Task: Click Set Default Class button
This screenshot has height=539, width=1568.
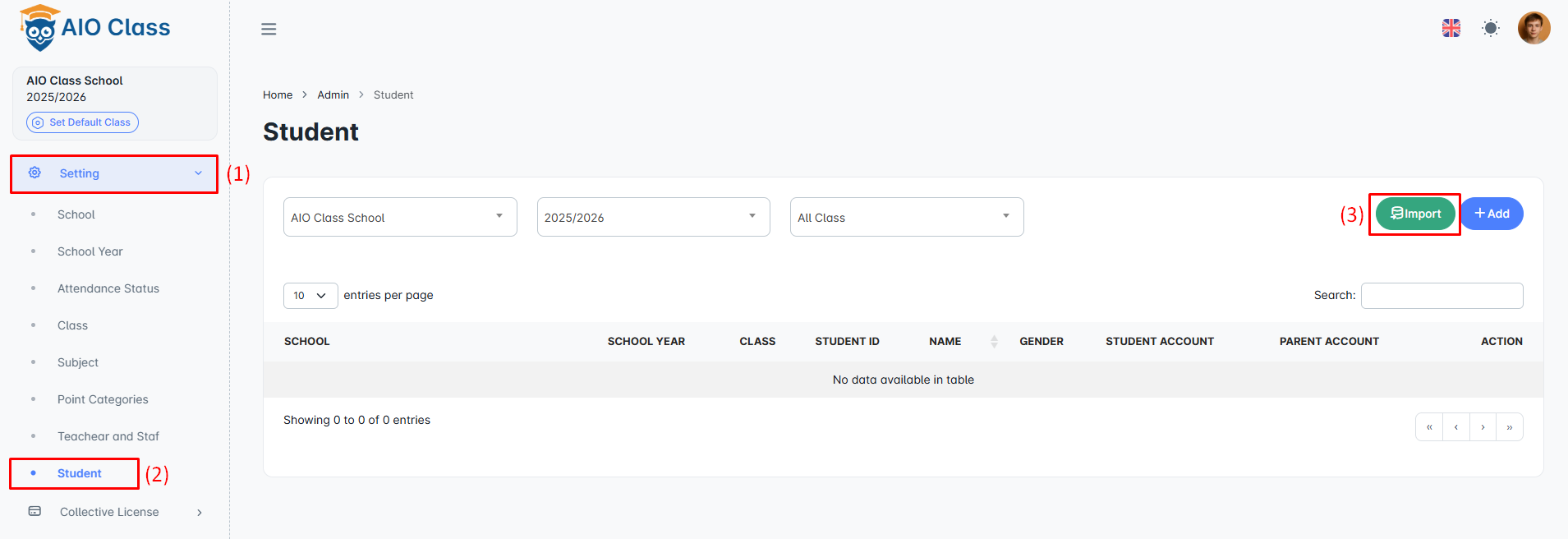Action: point(82,122)
